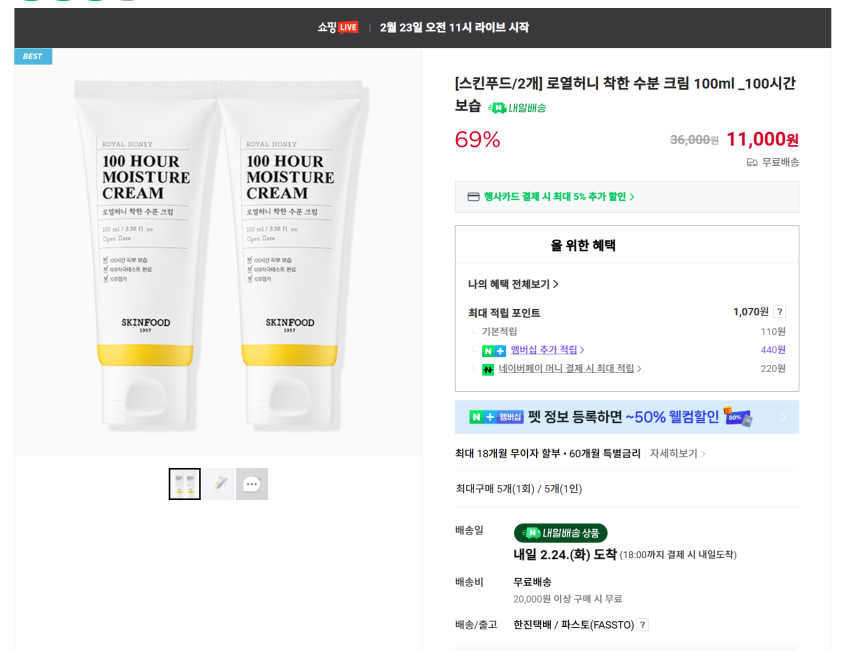Click the N+ membership icon in points list
Screen dimensions: 850x651
click(x=494, y=351)
